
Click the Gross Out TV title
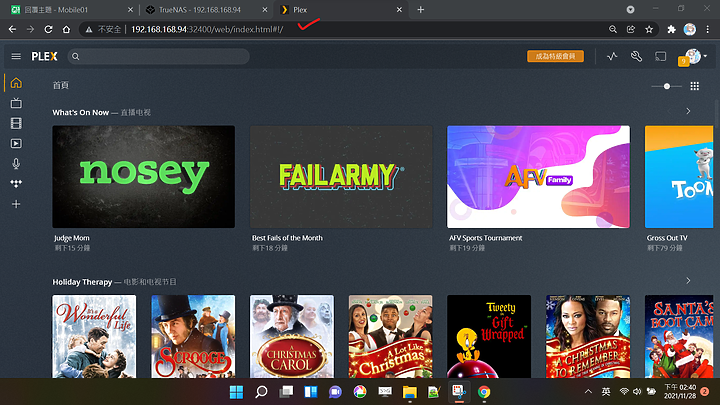667,238
